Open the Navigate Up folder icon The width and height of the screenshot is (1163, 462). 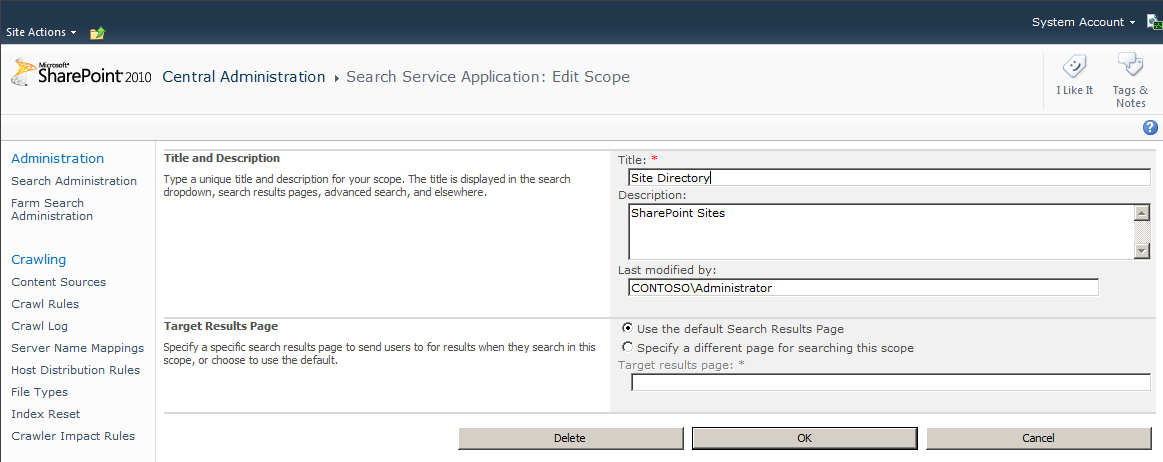[x=98, y=33]
